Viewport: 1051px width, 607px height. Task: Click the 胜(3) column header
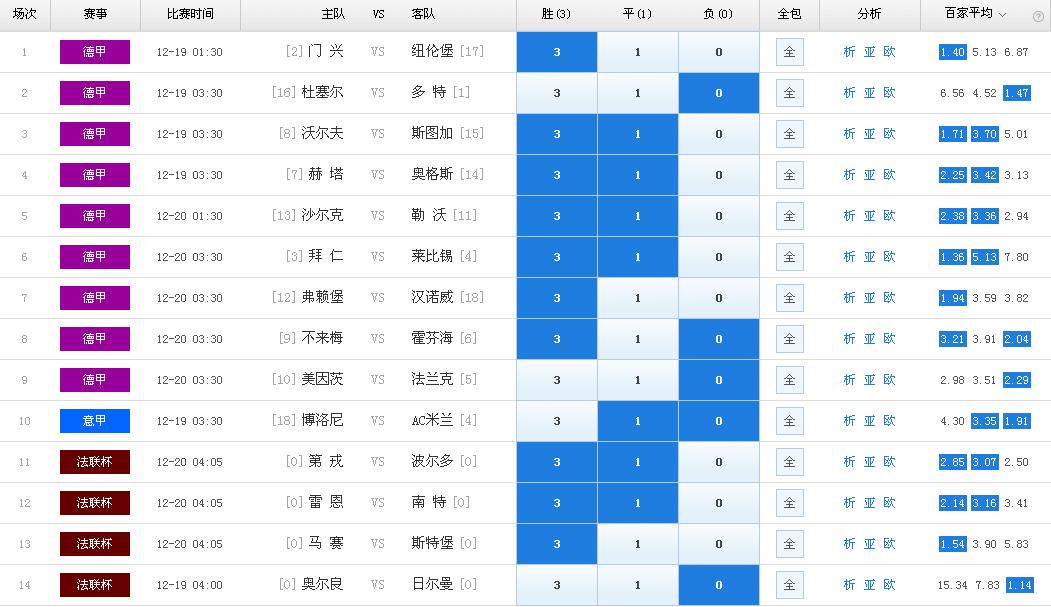(556, 14)
